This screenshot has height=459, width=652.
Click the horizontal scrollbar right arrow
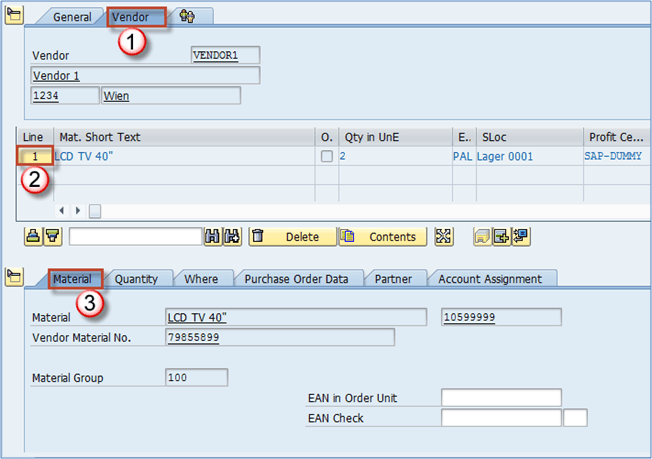tap(77, 211)
